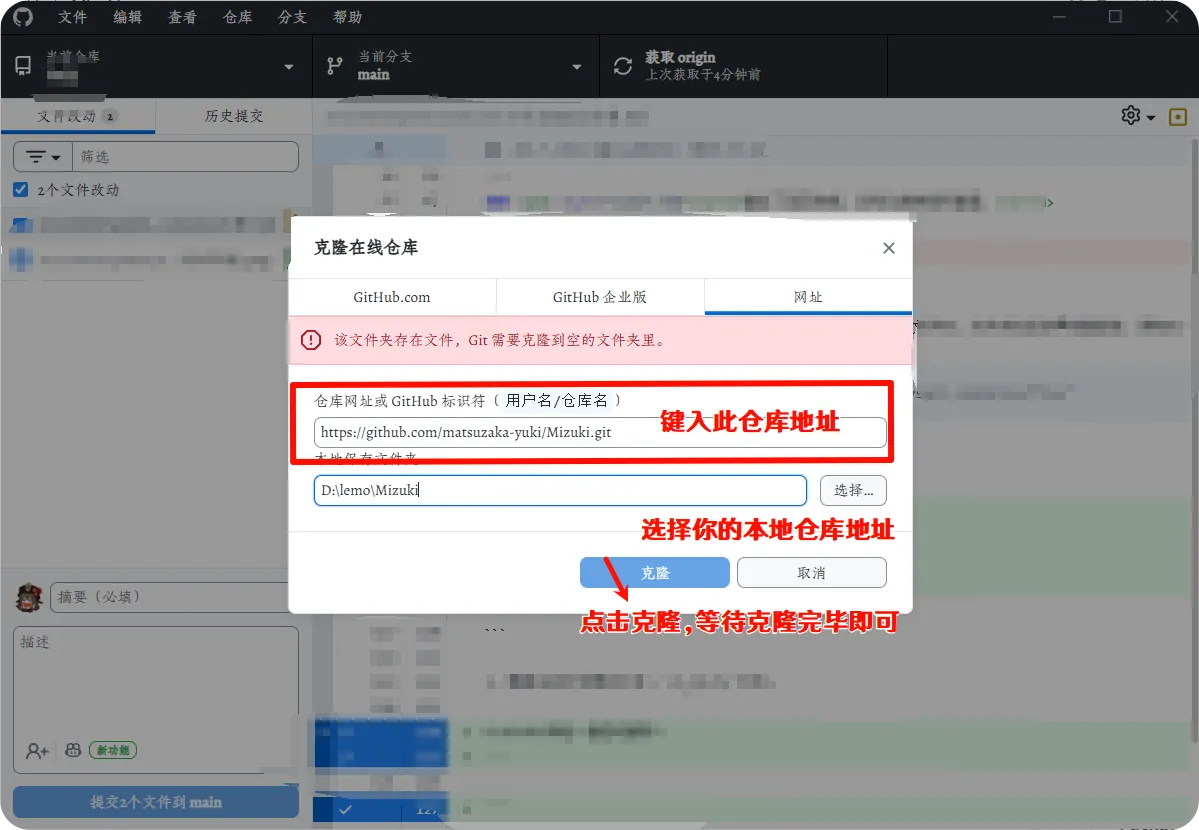
Task: Open the diff settings gear dropdown
Action: [x=1138, y=116]
